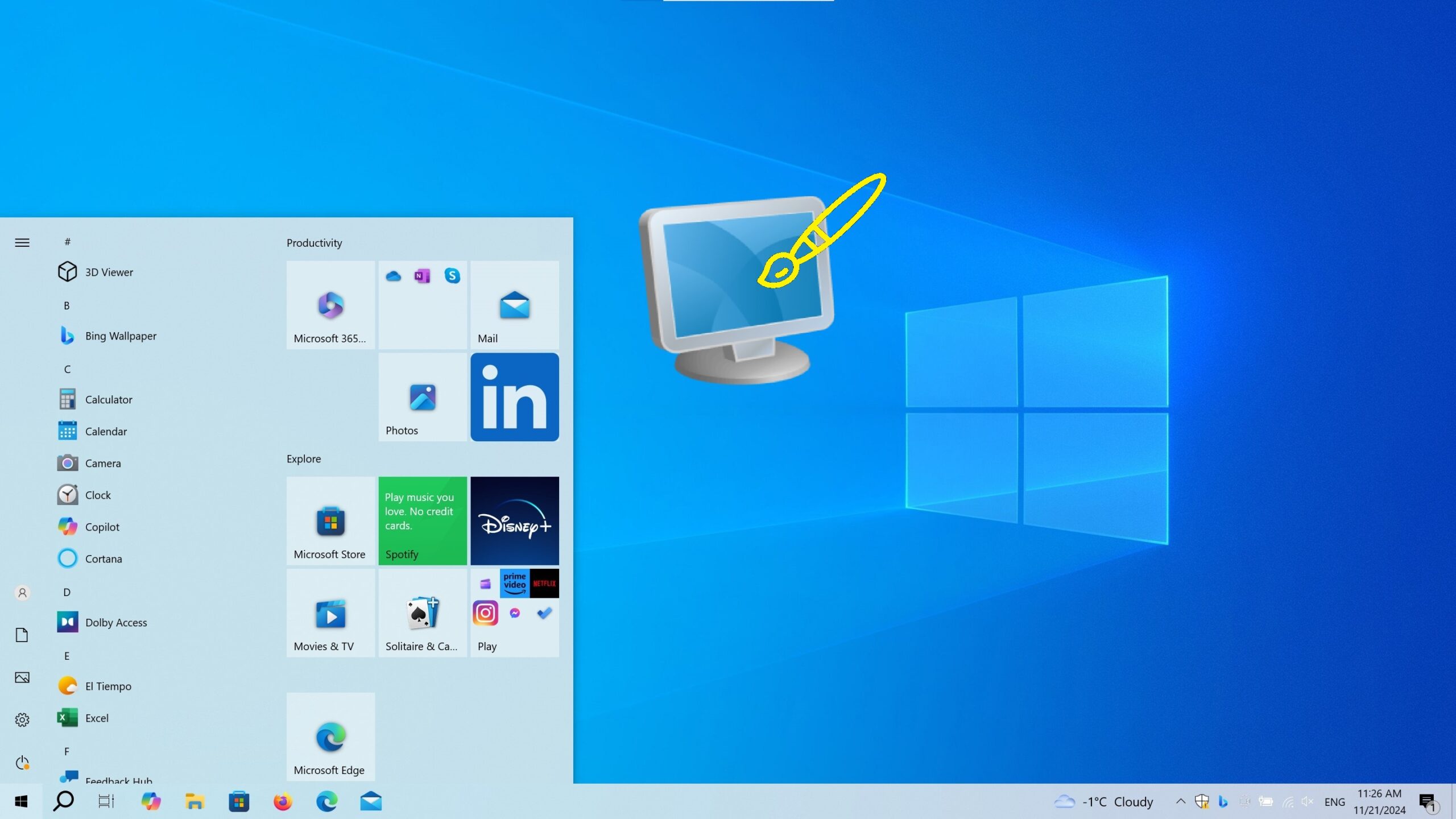Launch Dolby Access
1456x819 pixels.
pos(115,622)
